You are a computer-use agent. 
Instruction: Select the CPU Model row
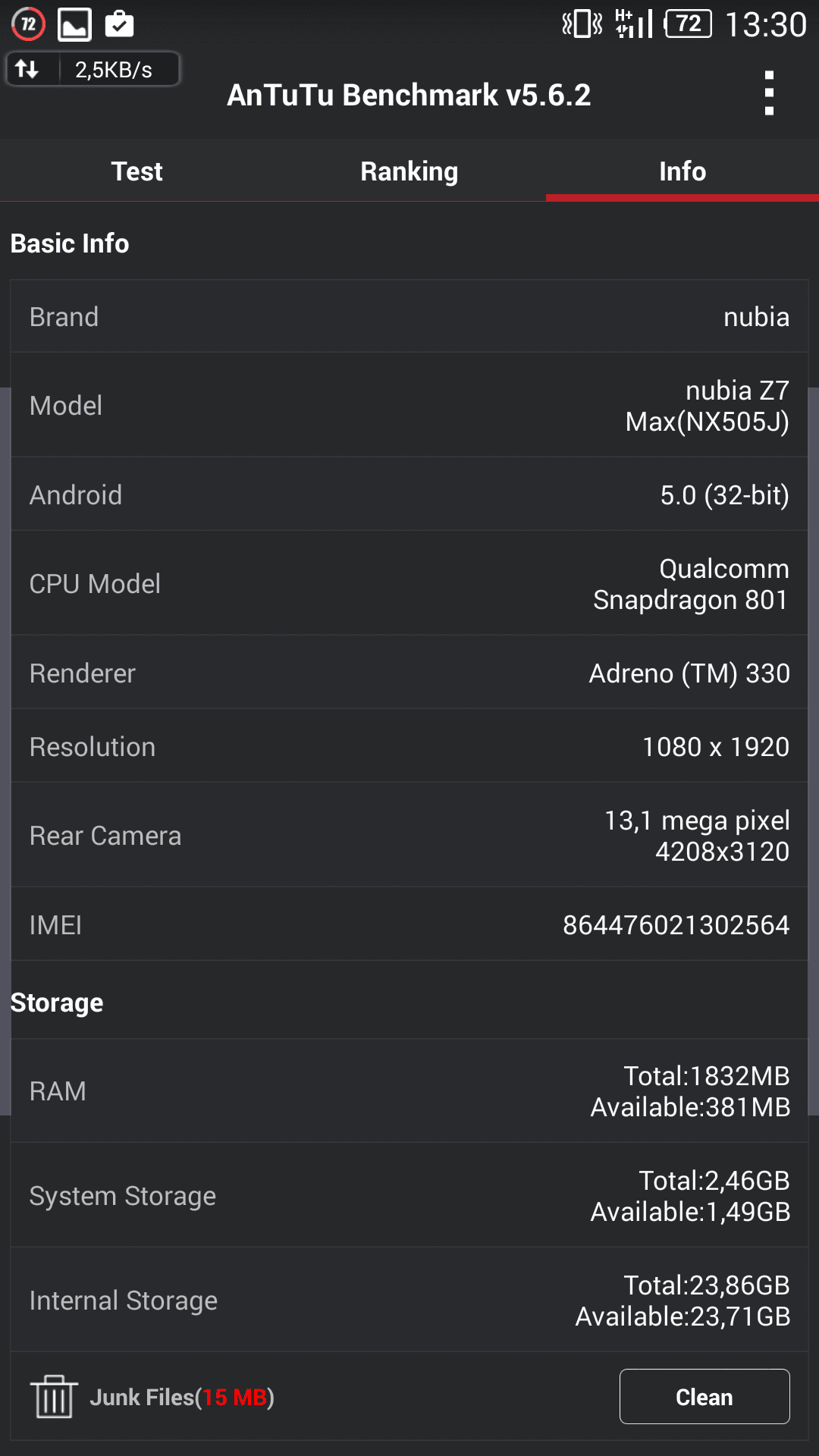(409, 584)
